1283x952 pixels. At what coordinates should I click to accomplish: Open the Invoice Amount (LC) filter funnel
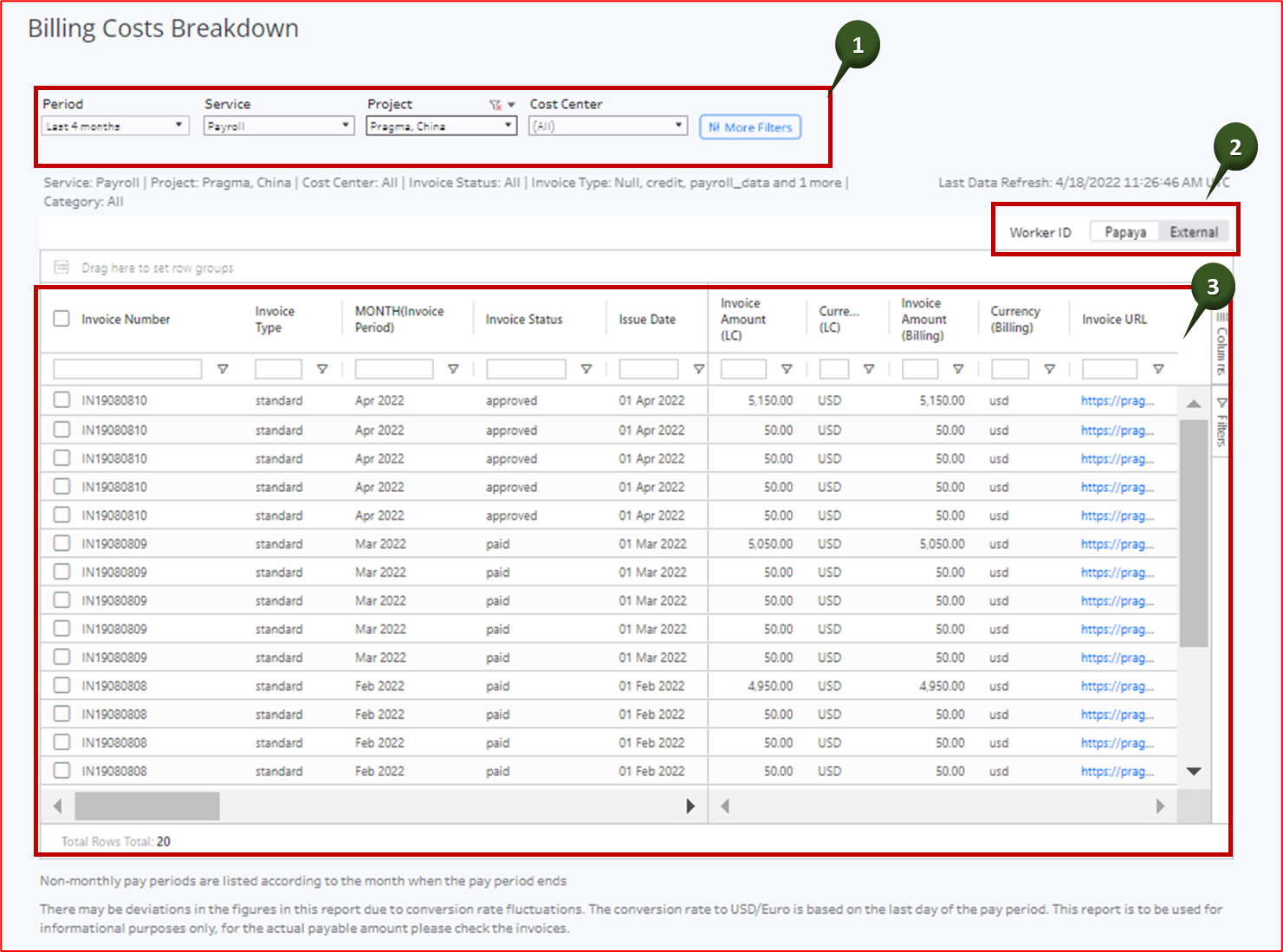coord(787,368)
